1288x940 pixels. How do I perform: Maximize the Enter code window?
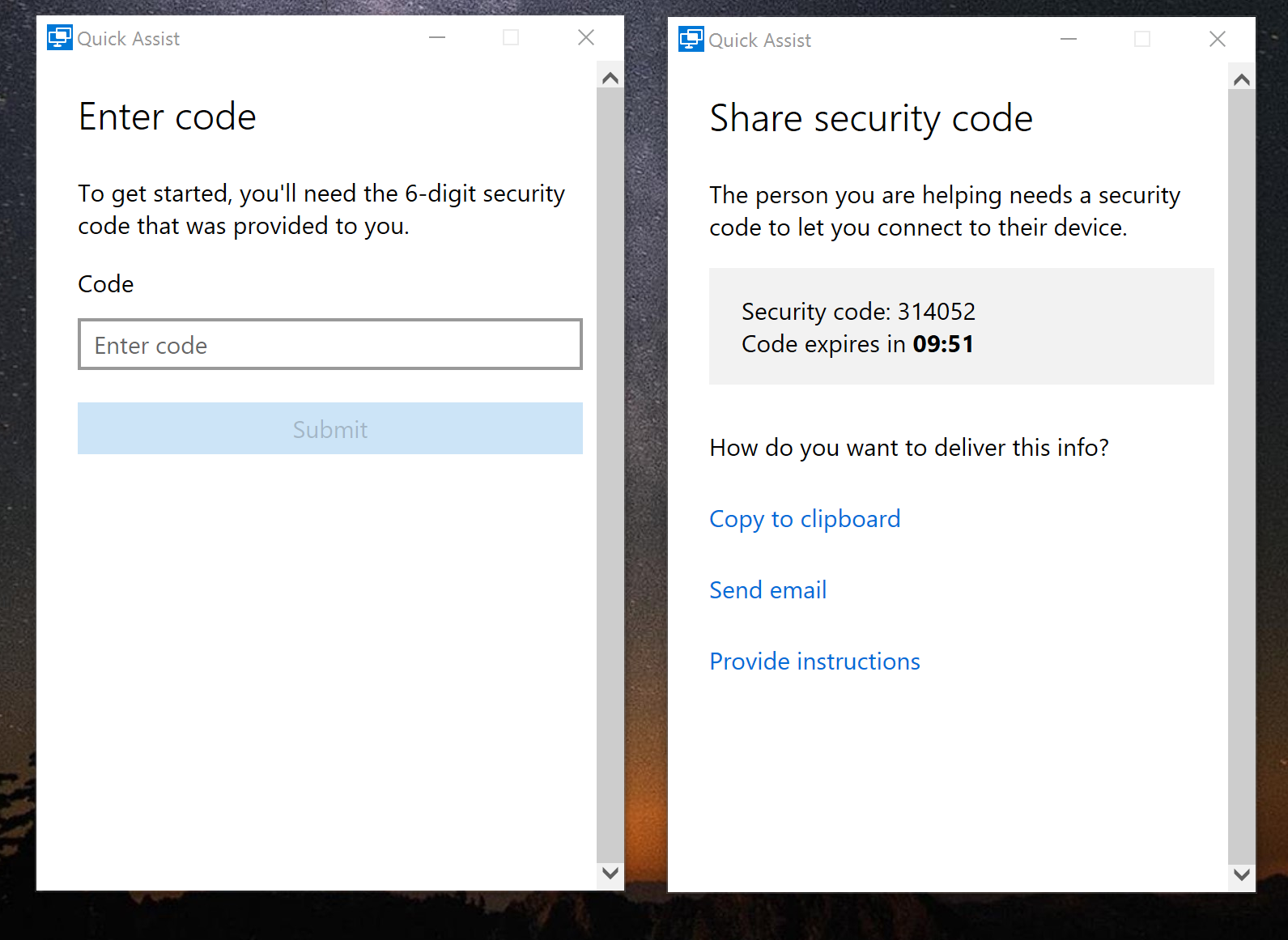(x=511, y=38)
